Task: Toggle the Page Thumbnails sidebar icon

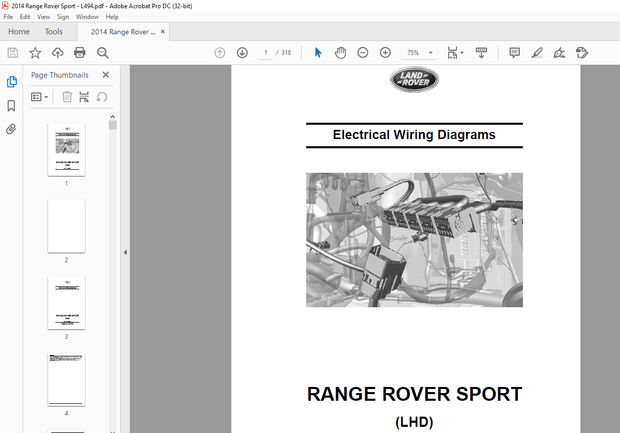Action: [x=12, y=81]
